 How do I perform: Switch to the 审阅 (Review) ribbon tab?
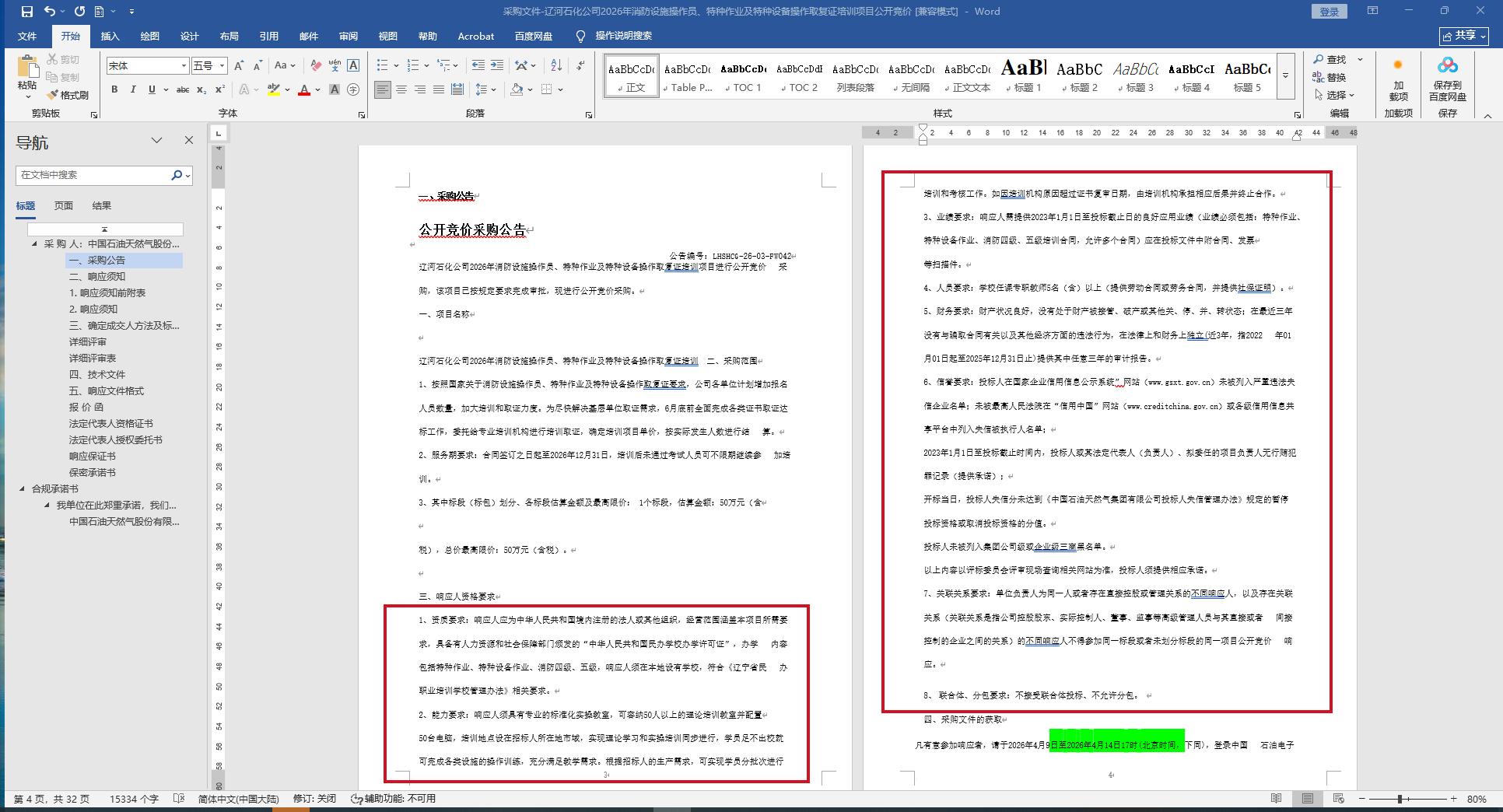point(348,37)
